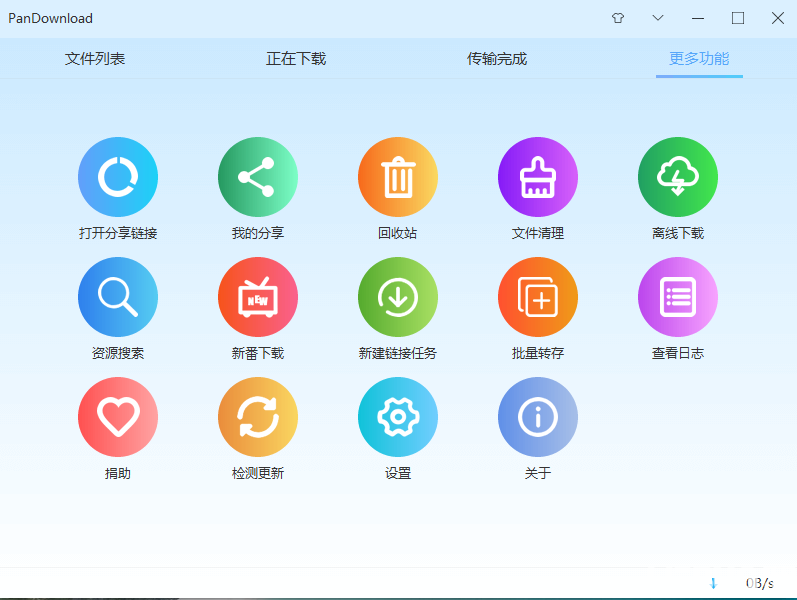The width and height of the screenshot is (797, 600).
Task: Check for updates with 检测更新 icon
Action: pos(258,417)
